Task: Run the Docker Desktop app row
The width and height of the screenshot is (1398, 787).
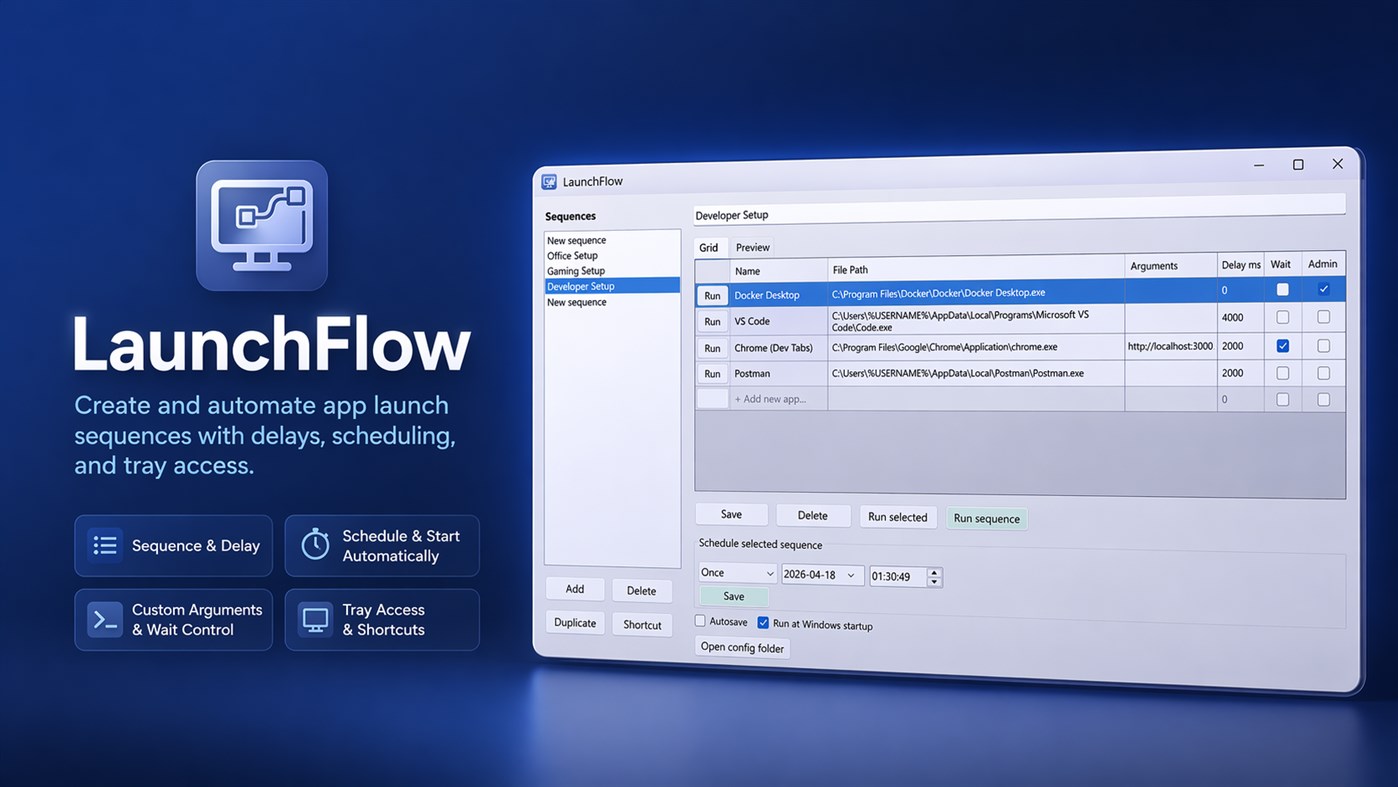Action: pyautogui.click(x=712, y=296)
